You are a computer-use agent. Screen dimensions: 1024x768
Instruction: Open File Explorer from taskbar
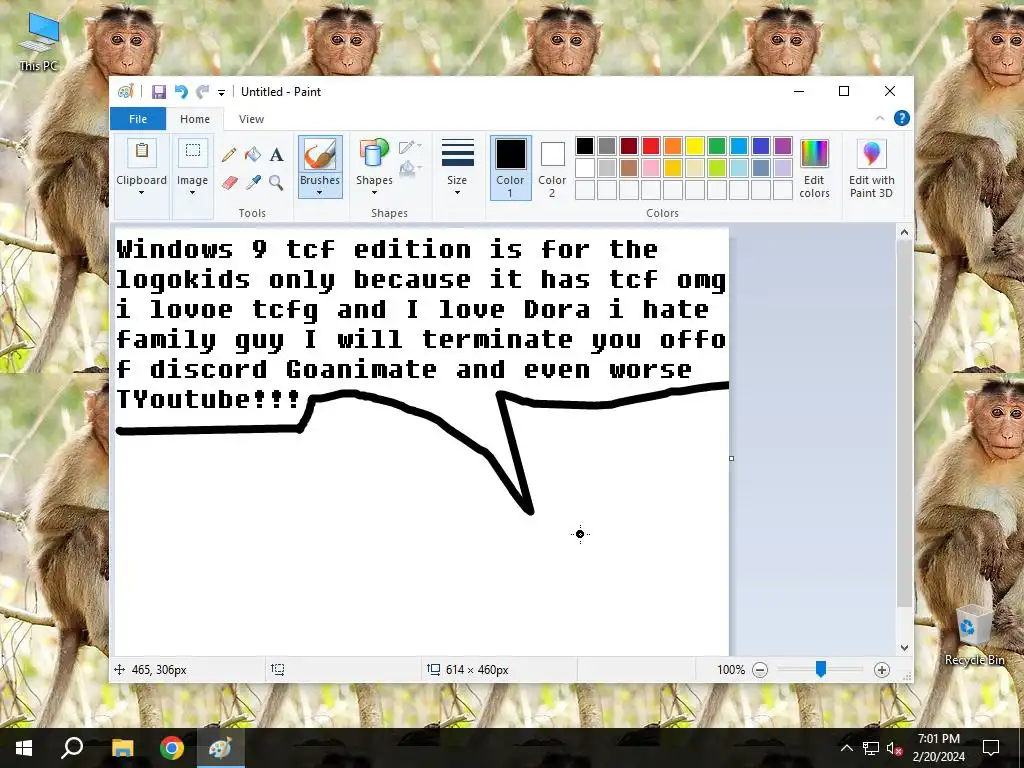pos(122,748)
